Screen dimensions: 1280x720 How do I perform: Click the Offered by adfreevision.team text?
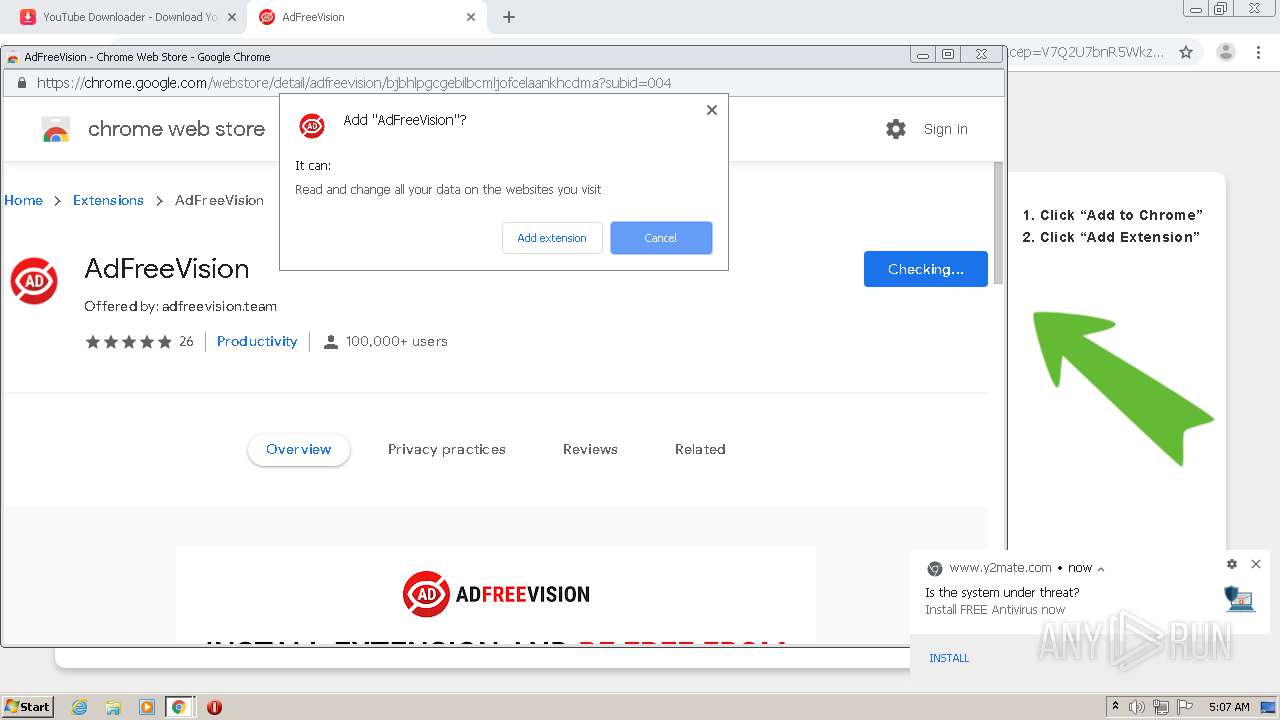tap(180, 306)
